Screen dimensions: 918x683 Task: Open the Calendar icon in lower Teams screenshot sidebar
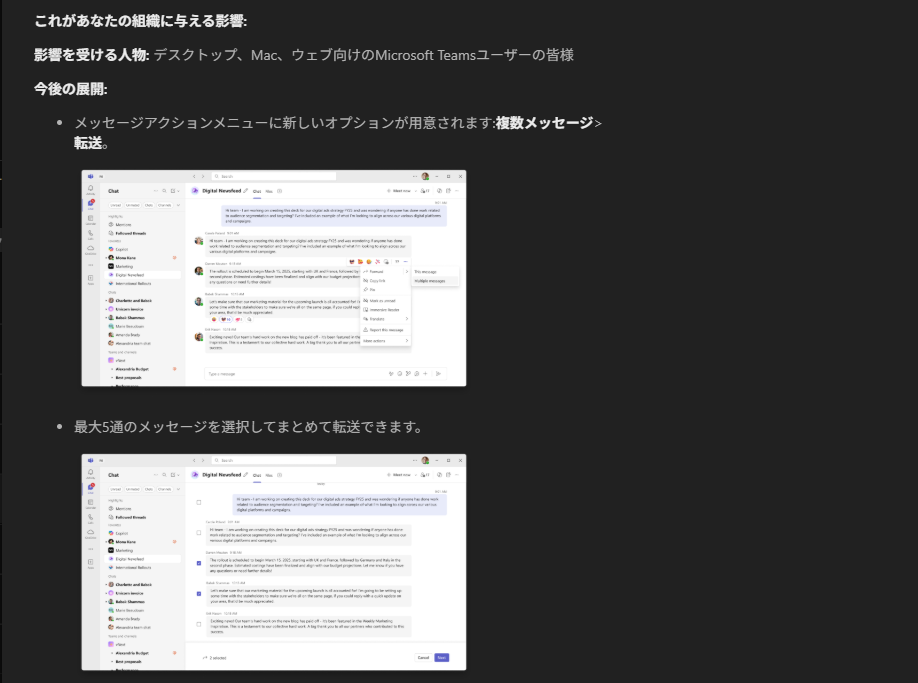(x=91, y=504)
